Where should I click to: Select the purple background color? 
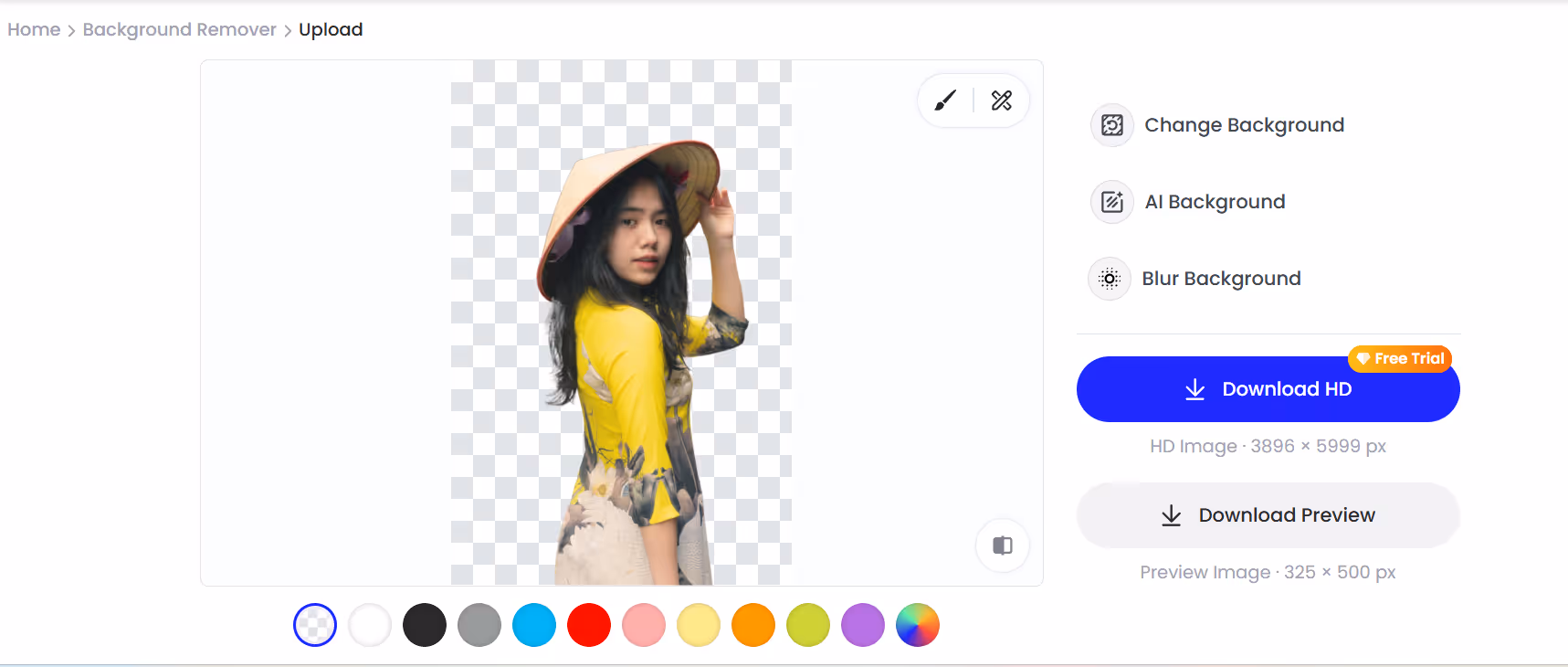click(x=863, y=626)
